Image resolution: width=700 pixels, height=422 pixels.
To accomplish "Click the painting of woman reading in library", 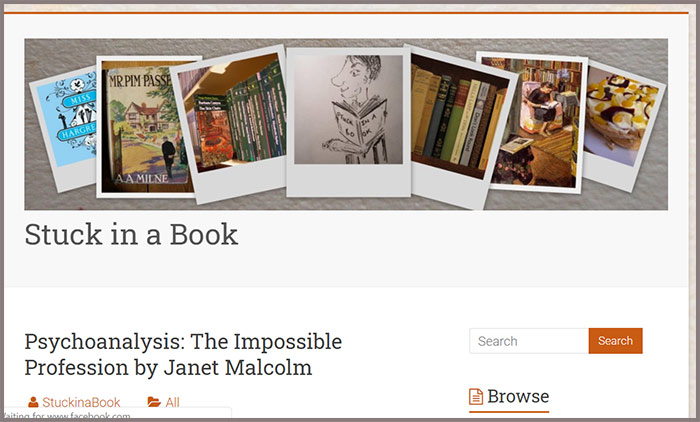I will tap(532, 121).
